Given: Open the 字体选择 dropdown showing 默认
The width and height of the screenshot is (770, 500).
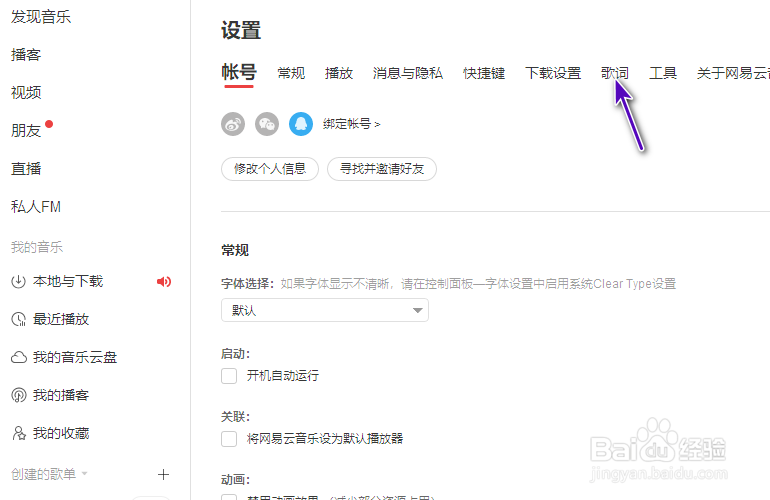Looking at the screenshot, I should (325, 310).
